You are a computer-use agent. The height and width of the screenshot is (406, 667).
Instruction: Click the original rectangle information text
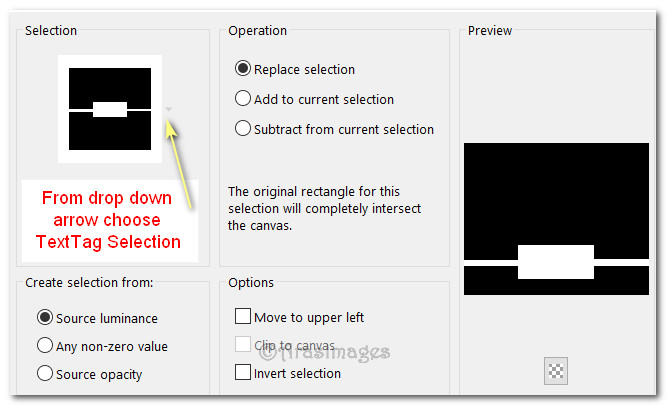tap(325, 208)
